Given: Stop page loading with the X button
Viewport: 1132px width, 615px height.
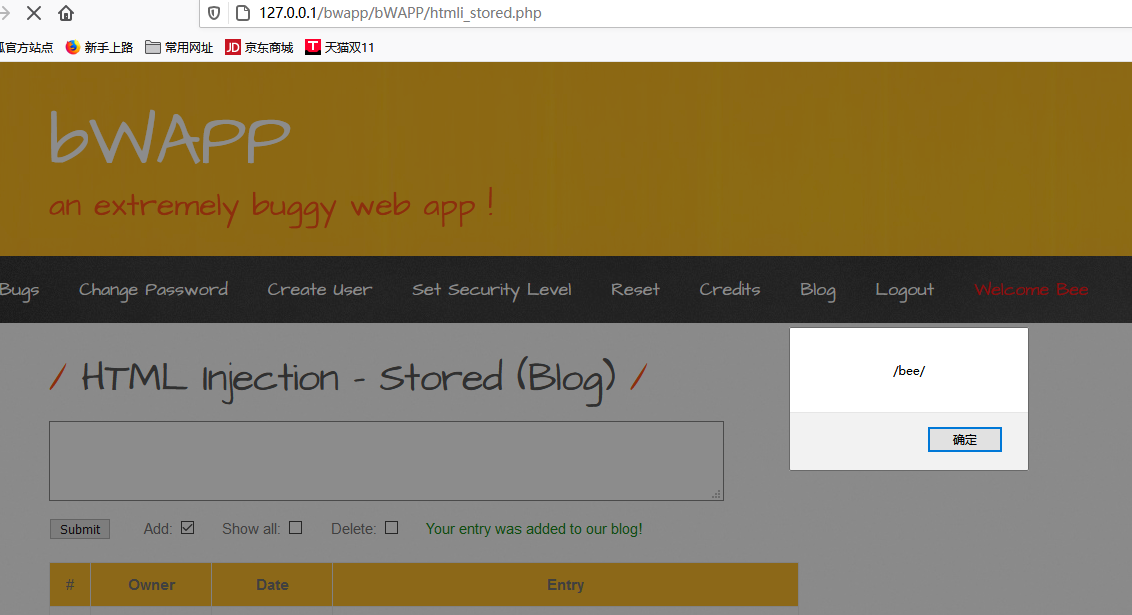Looking at the screenshot, I should 34,13.
